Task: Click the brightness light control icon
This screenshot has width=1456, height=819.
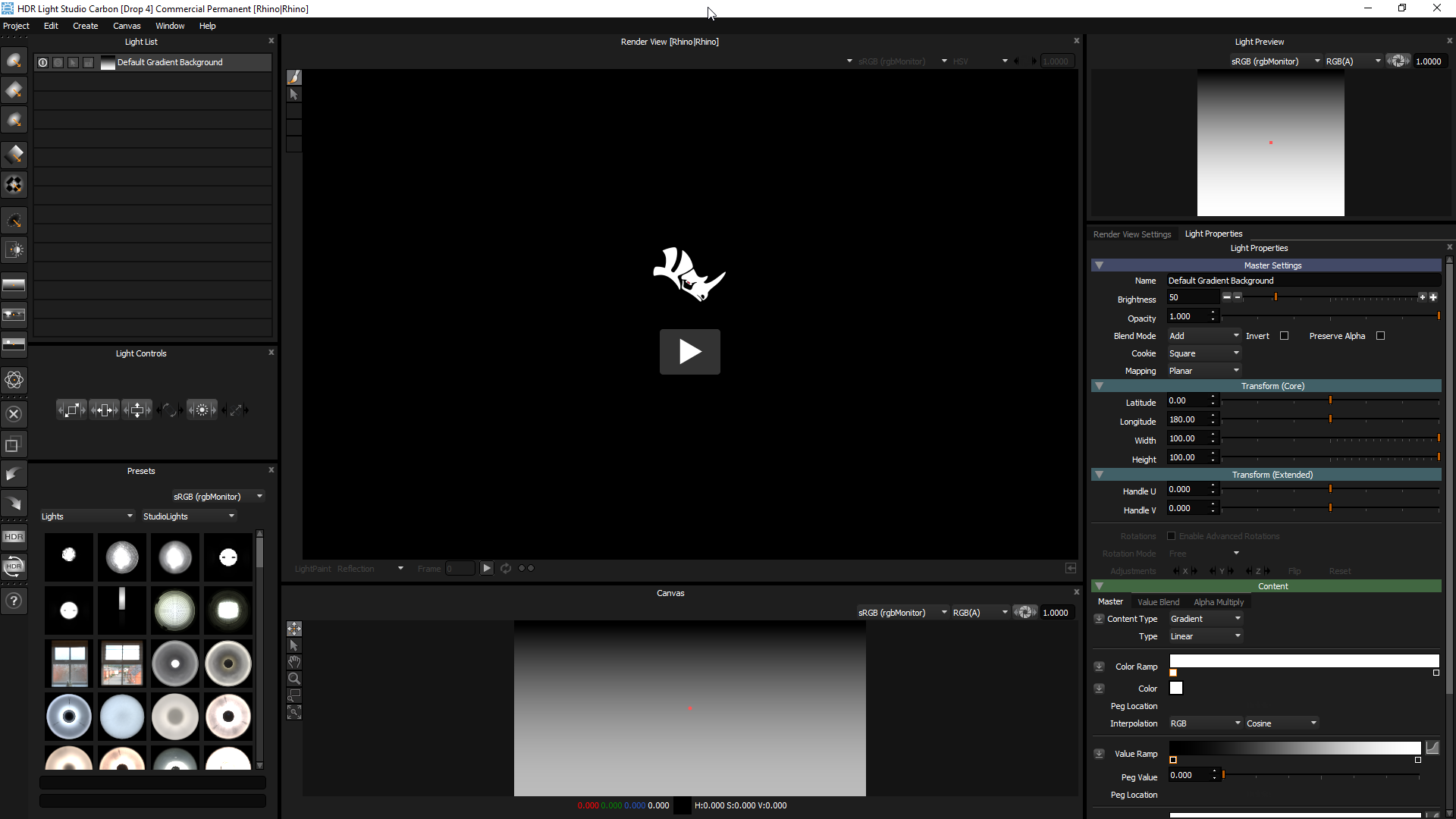Action: (x=202, y=410)
